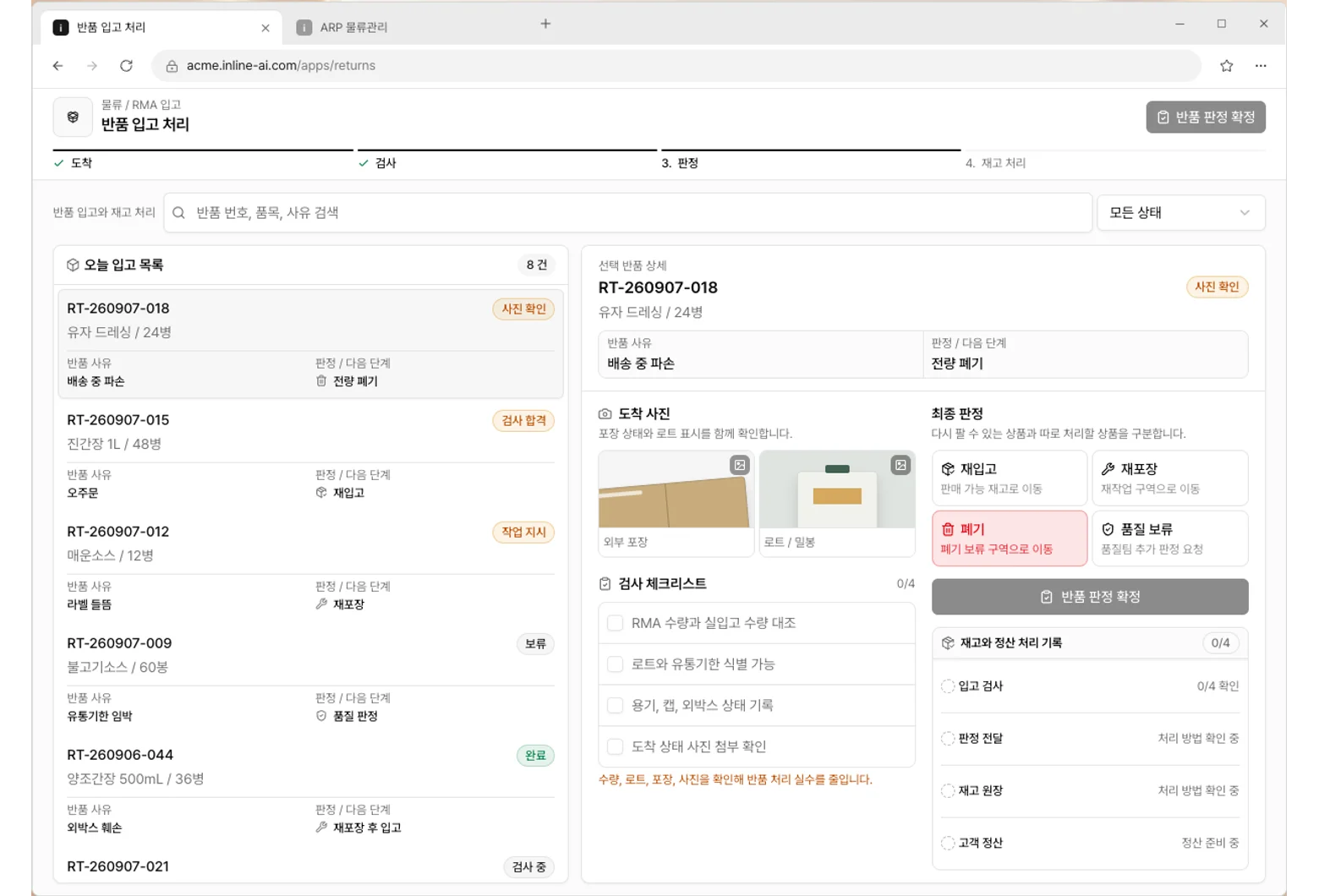Reload the page with the refresh icon

point(126,65)
